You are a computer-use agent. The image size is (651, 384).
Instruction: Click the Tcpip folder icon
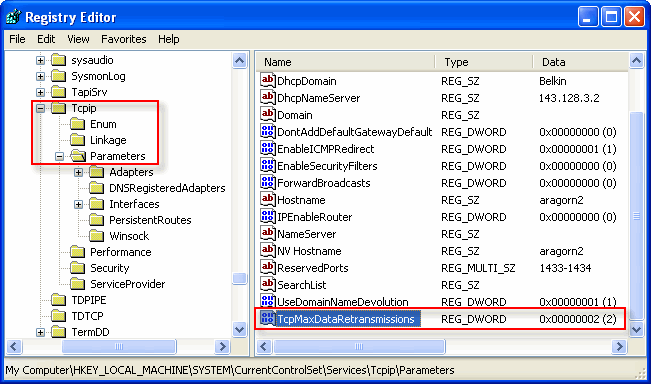click(59, 108)
